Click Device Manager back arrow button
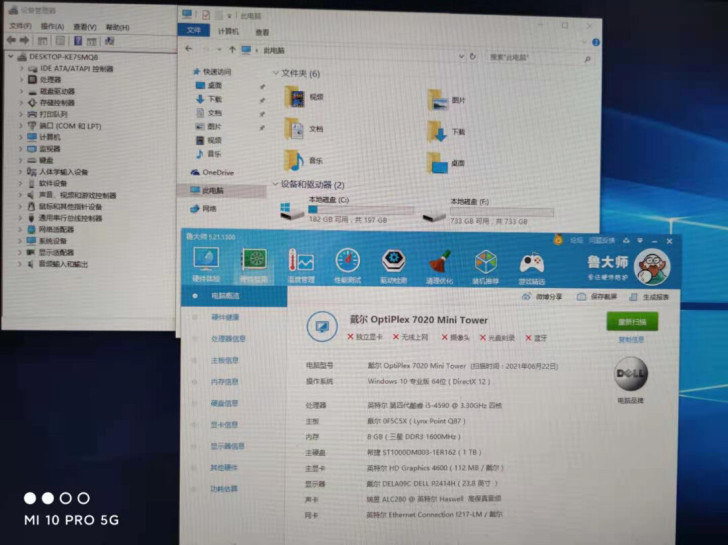The height and width of the screenshot is (545, 728). [x=11, y=40]
